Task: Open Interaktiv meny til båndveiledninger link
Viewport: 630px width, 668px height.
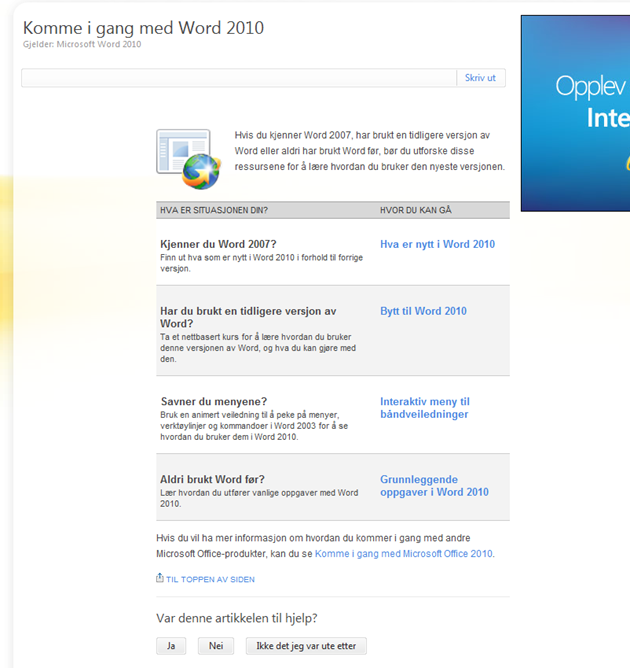Action: coord(424,408)
